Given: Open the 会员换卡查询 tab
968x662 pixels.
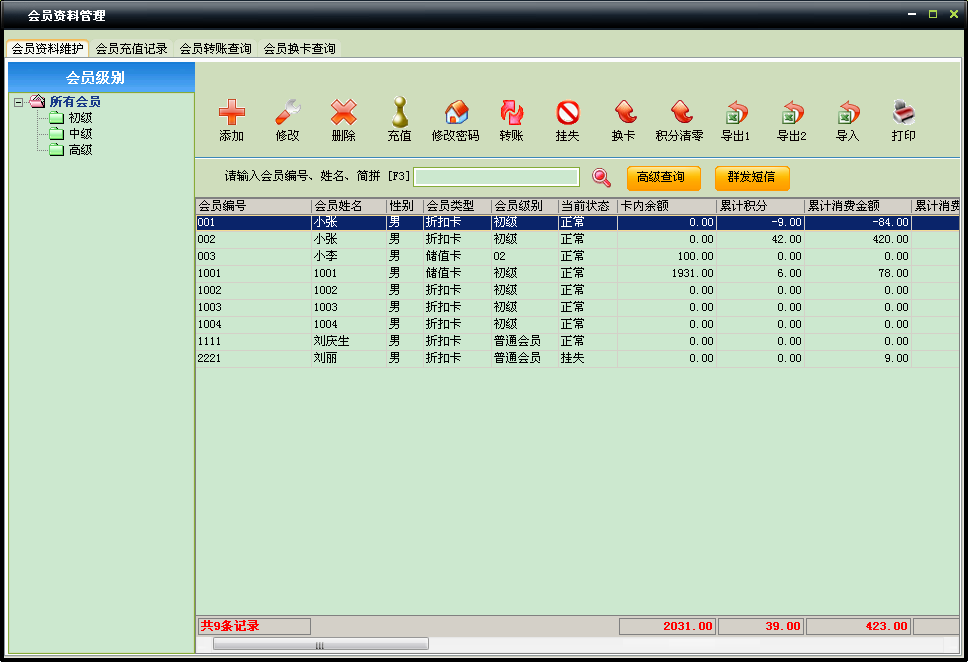Looking at the screenshot, I should 299,48.
